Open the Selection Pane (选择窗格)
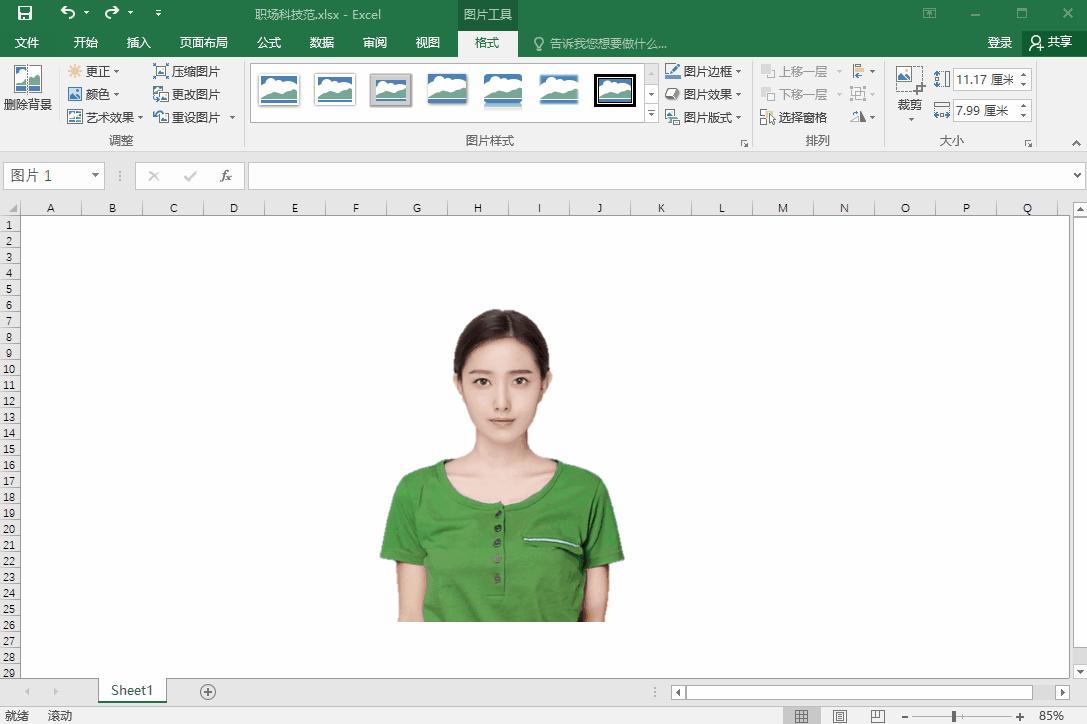 click(x=793, y=117)
